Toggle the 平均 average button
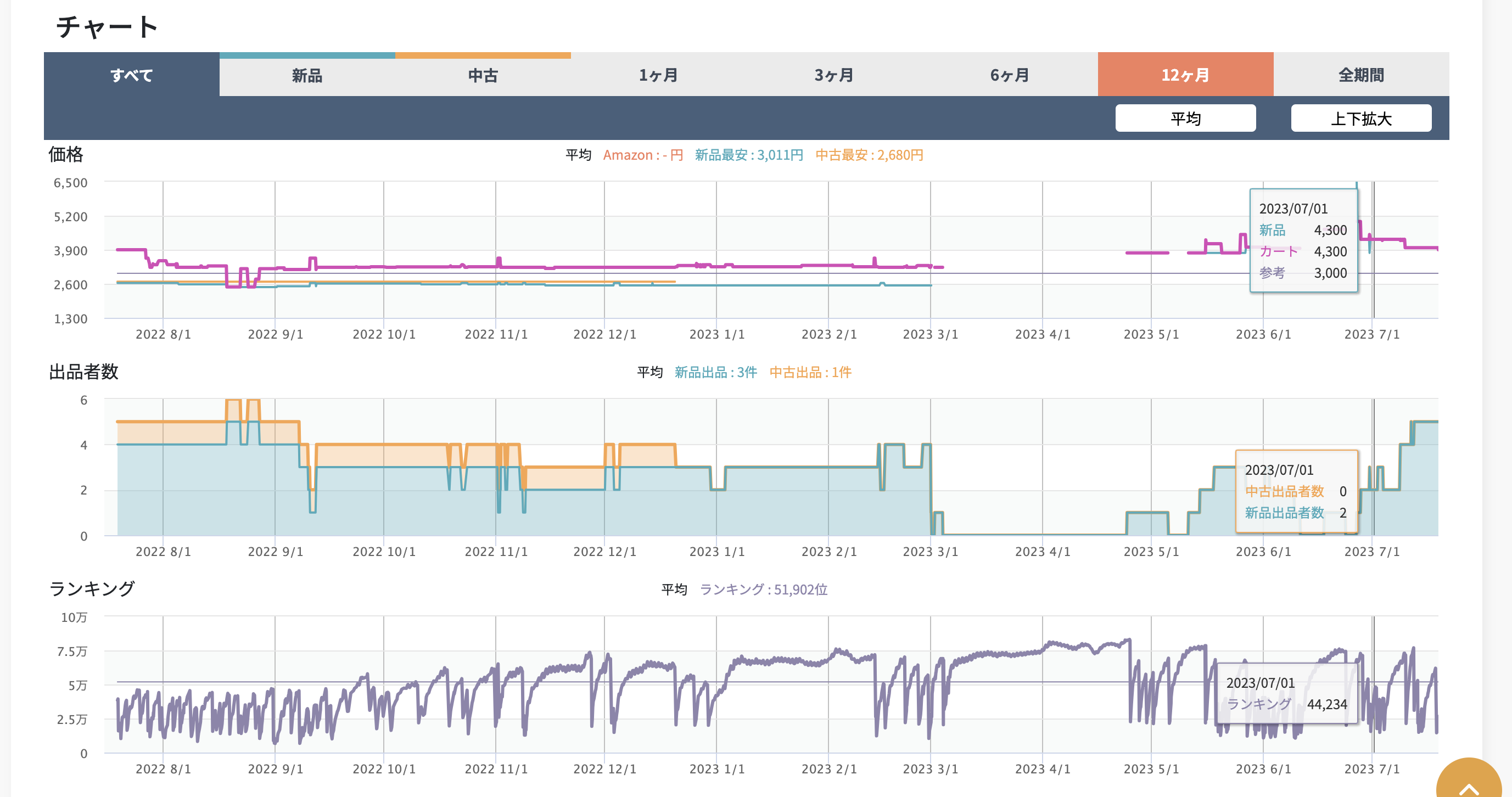Image resolution: width=1512 pixels, height=797 pixels. [x=1185, y=119]
